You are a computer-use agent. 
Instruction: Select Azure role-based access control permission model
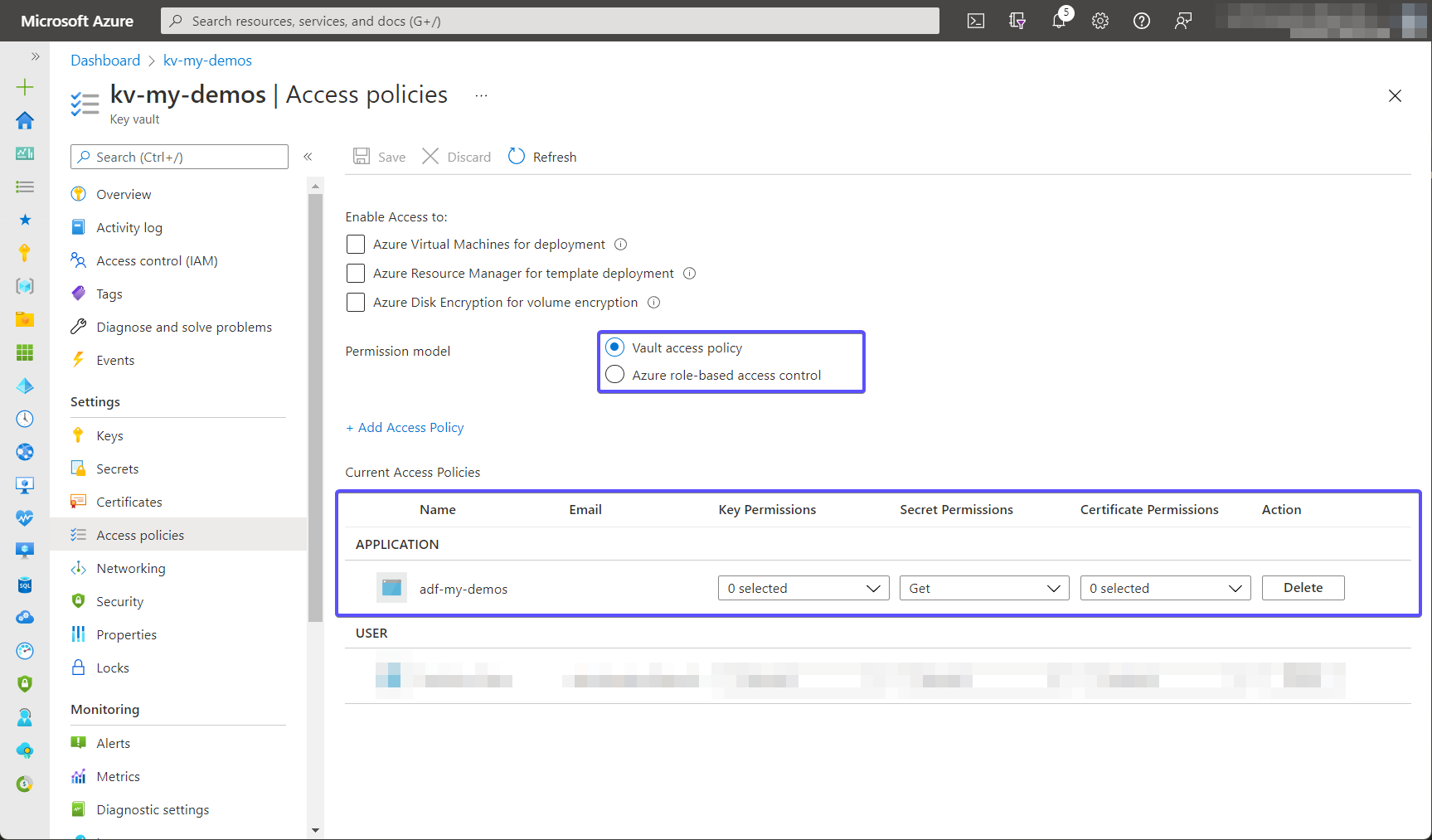[x=614, y=374]
